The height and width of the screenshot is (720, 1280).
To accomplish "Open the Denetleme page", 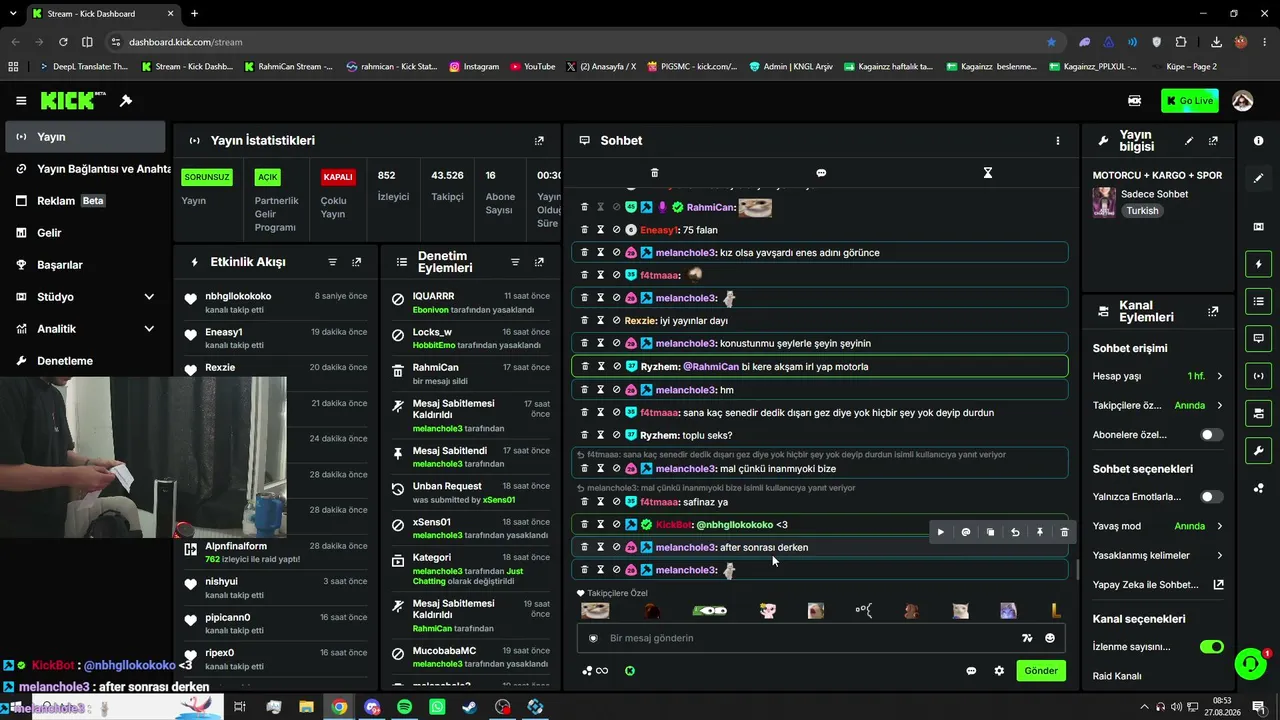I will tap(86, 361).
